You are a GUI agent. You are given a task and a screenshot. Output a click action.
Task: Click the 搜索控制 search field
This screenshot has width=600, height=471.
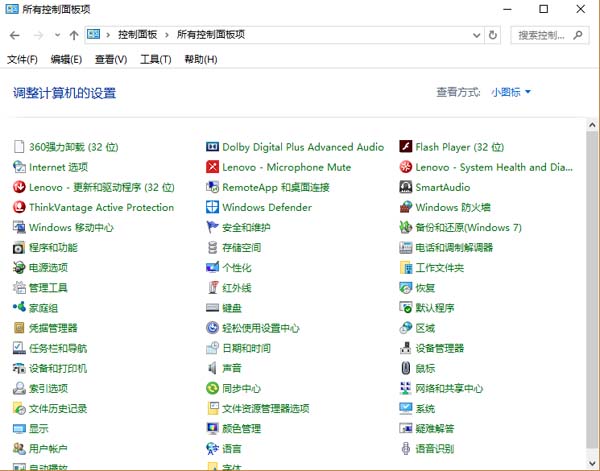[549, 36]
